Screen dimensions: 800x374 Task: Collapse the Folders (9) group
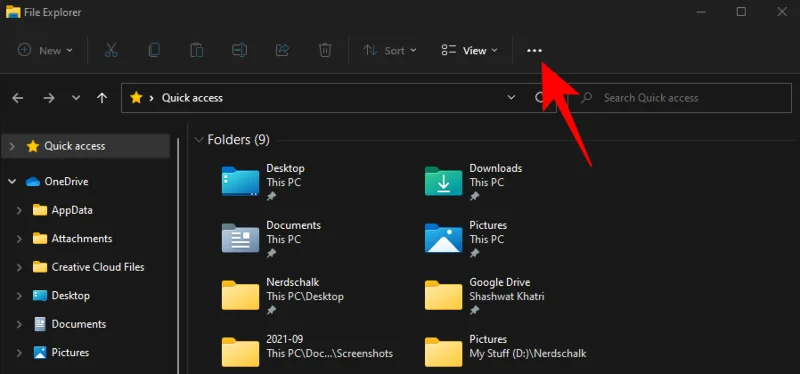point(199,139)
